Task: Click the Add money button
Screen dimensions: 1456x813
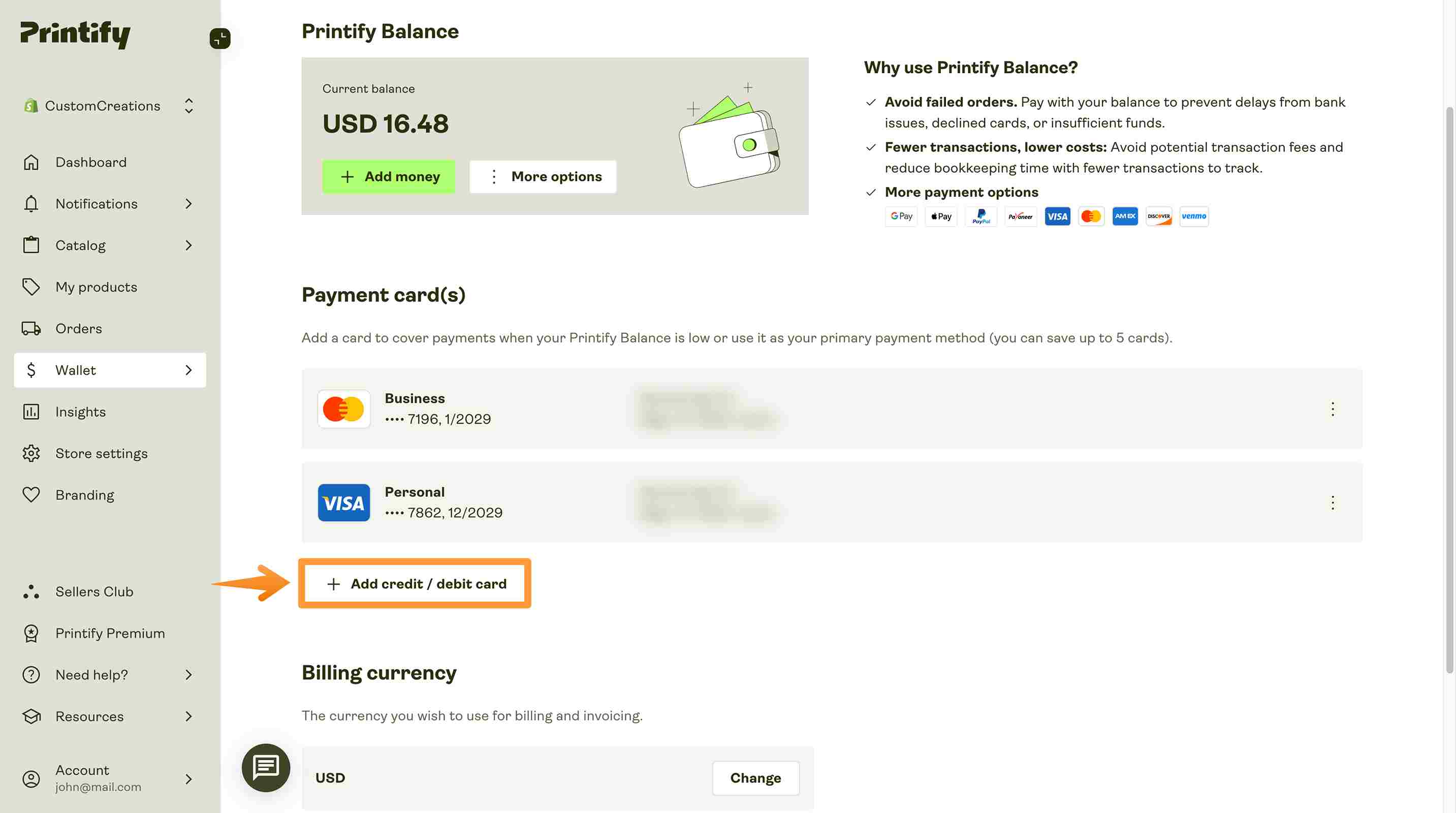Action: pos(389,176)
